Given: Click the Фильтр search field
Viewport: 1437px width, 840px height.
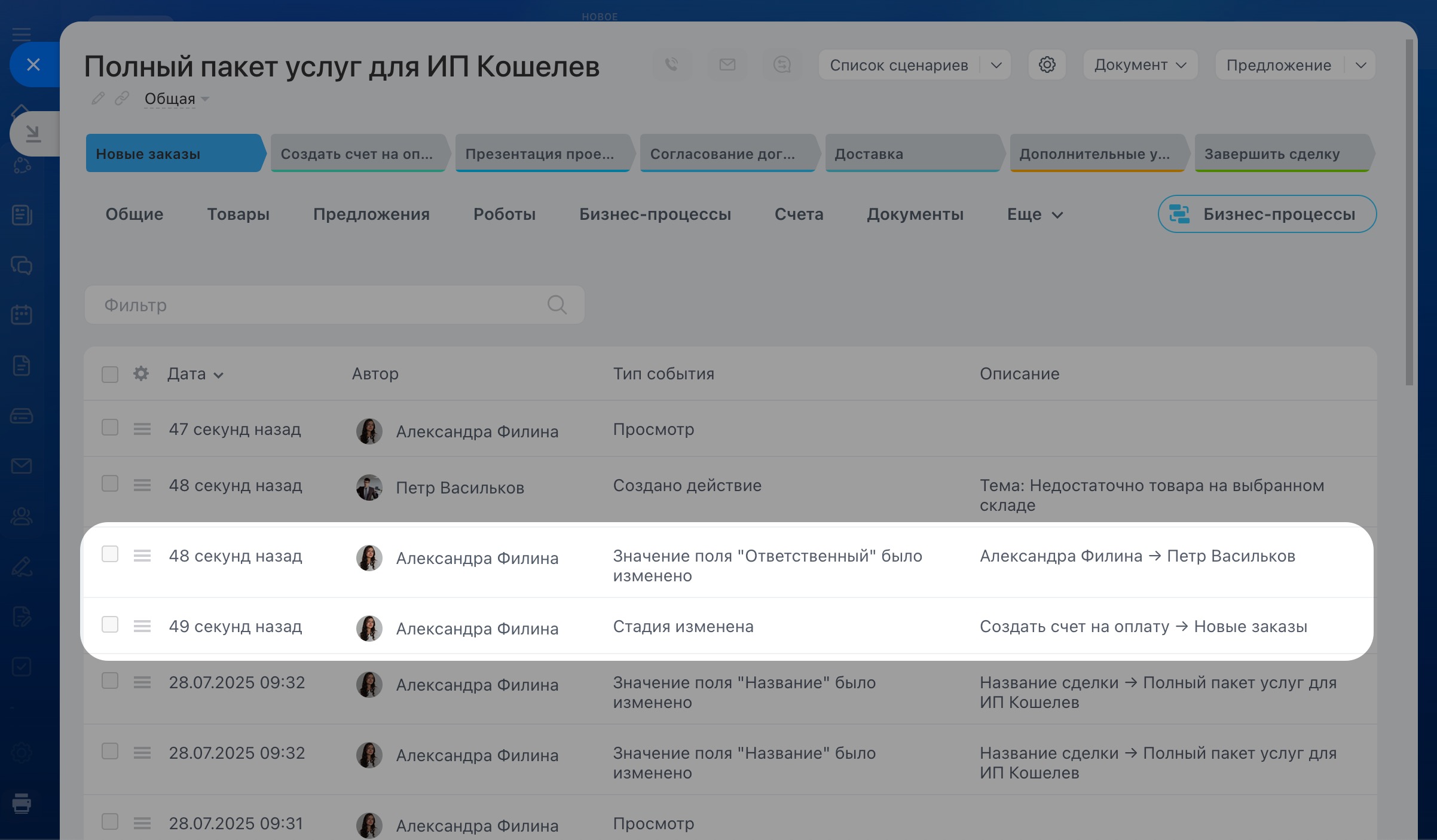Looking at the screenshot, I should tap(334, 305).
